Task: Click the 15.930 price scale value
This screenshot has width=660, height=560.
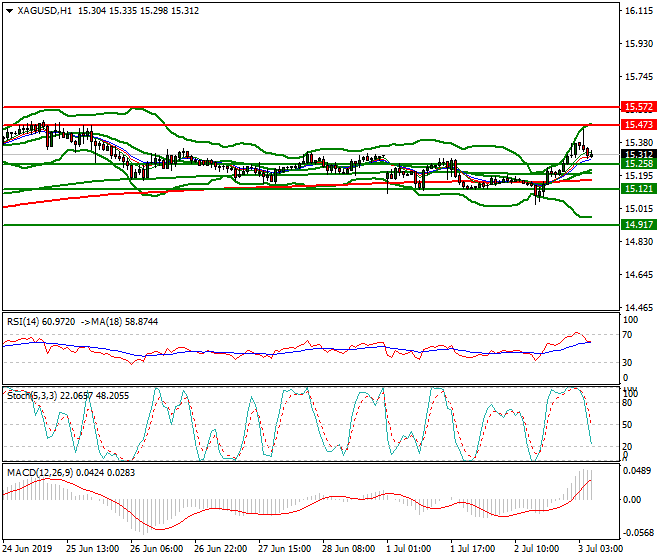Action: pos(639,44)
